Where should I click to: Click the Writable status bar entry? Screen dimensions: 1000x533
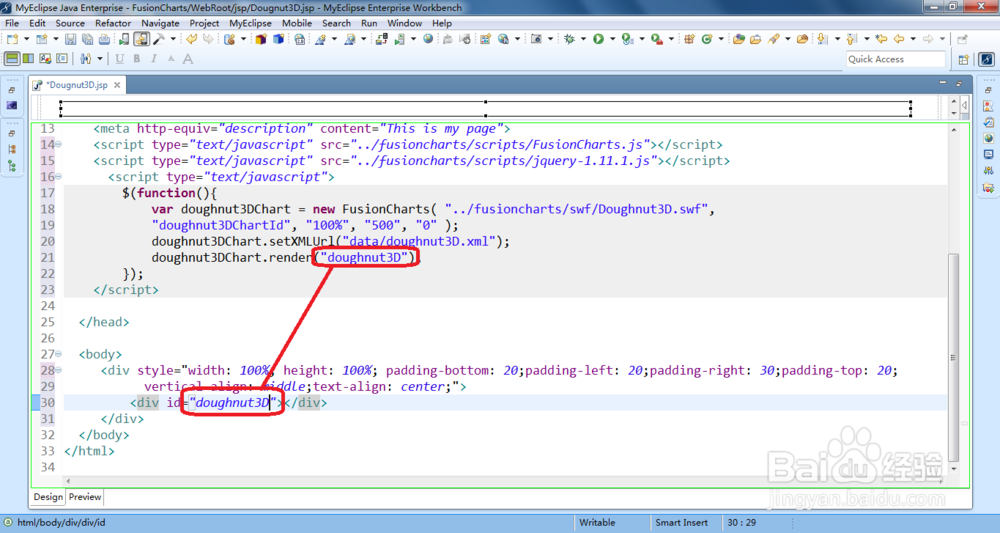click(x=597, y=522)
